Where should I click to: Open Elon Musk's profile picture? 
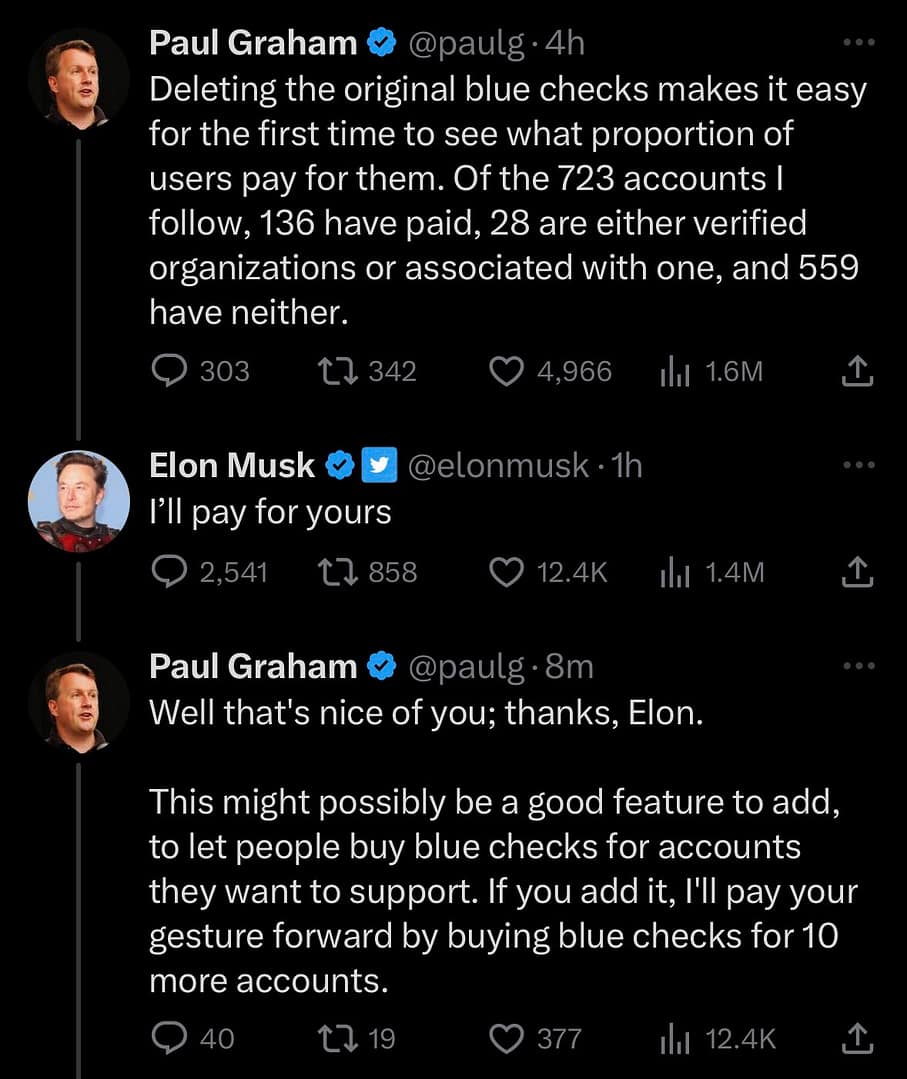78,500
